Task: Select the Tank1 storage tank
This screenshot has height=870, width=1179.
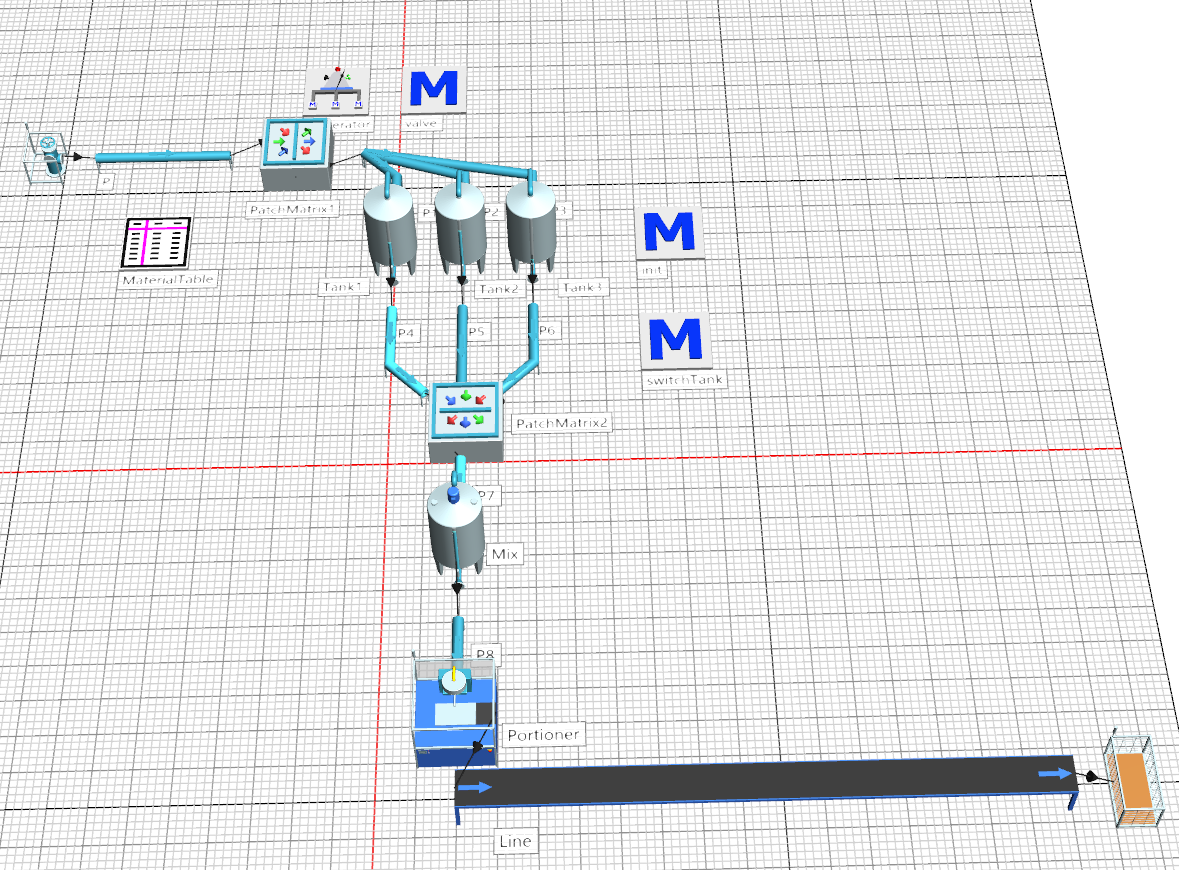Action: pyautogui.click(x=389, y=230)
